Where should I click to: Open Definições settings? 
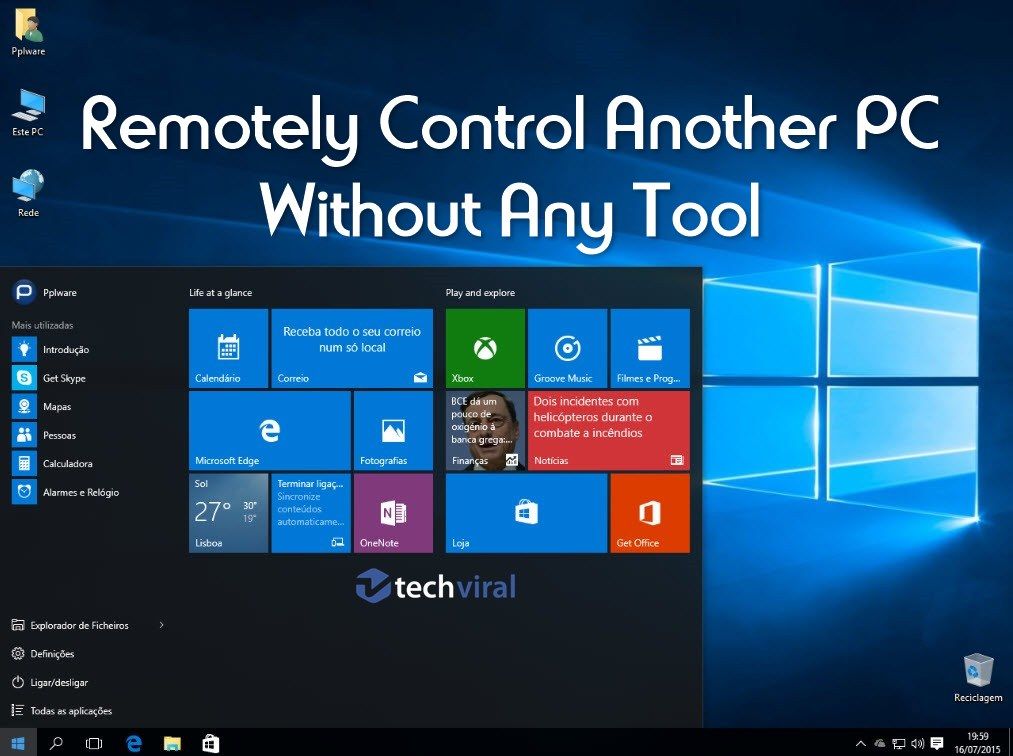pyautogui.click(x=43, y=653)
